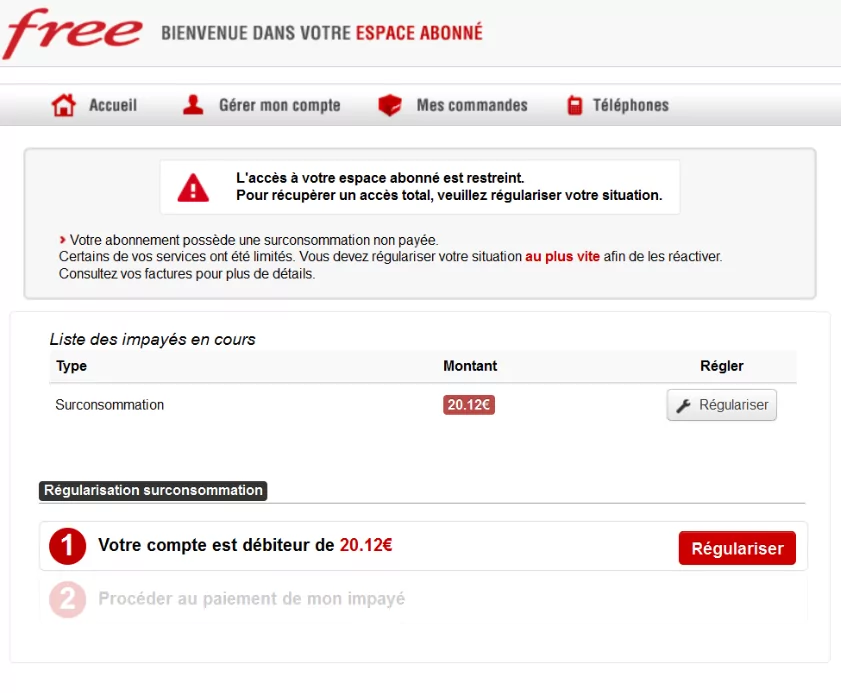Screen dimensions: 841x693
Task: Click the ESPACE ABONNÉ header text
Action: [419, 33]
